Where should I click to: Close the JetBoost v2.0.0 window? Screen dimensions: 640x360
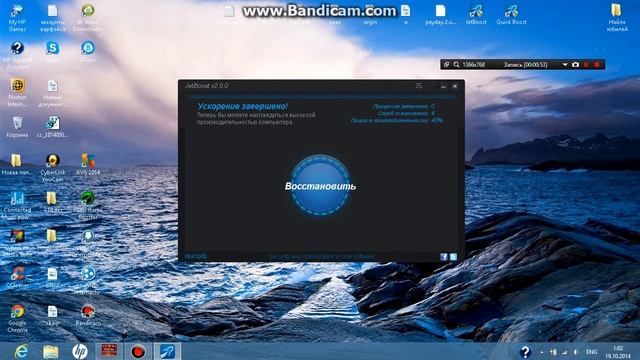point(455,86)
